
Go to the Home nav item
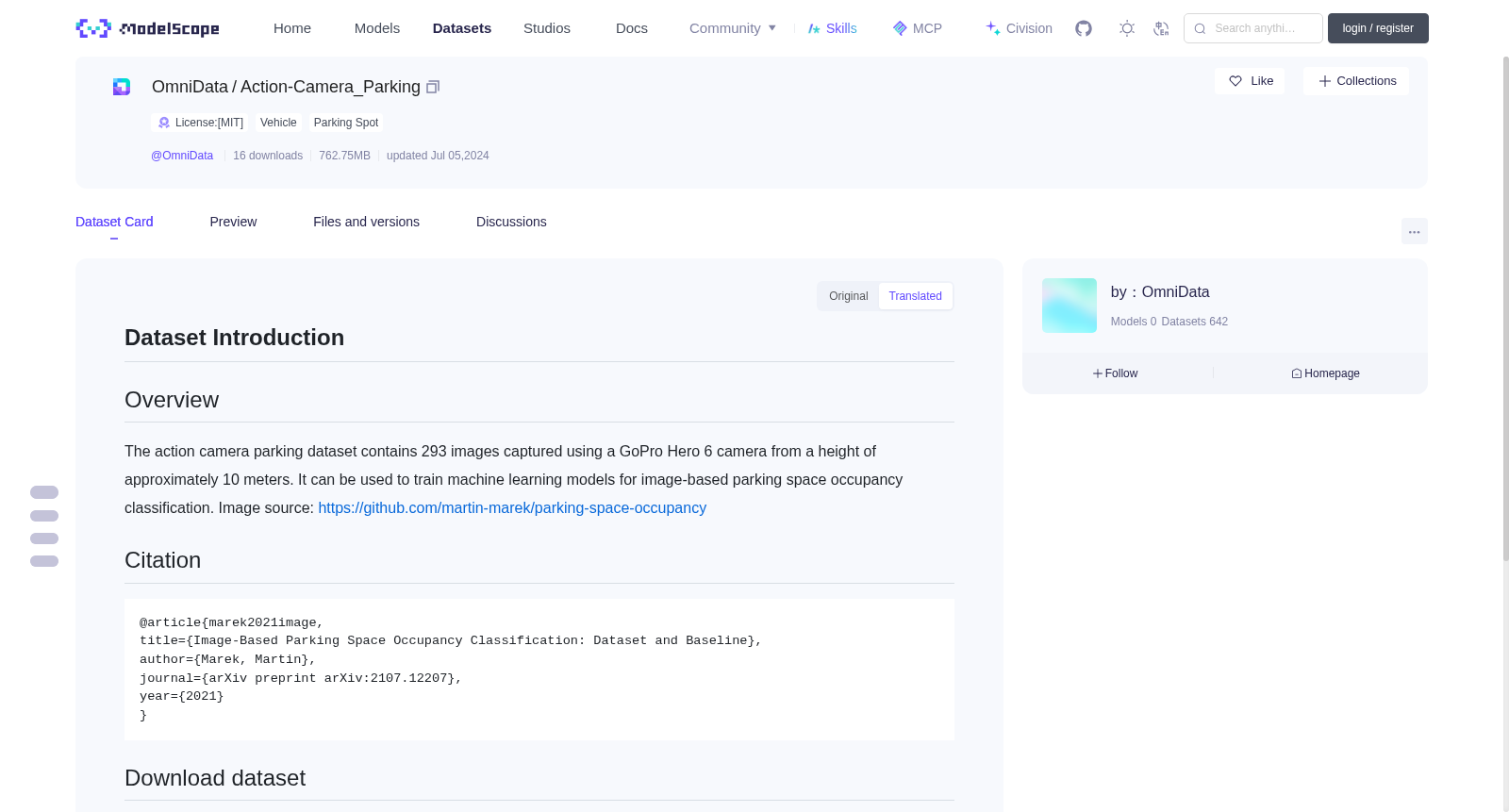pyautogui.click(x=292, y=28)
